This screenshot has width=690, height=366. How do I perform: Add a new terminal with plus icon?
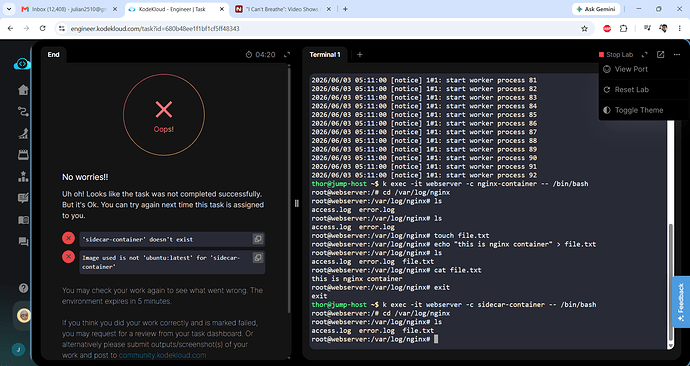360,55
